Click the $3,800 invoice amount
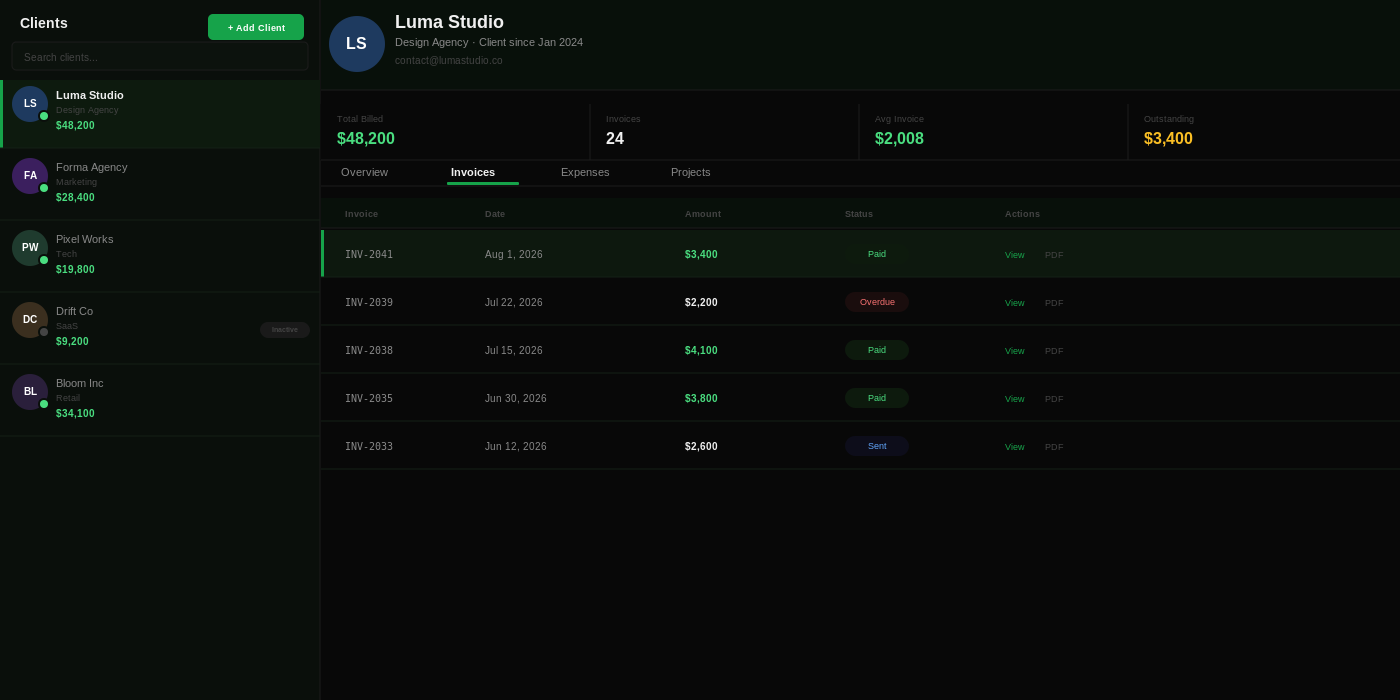The width and height of the screenshot is (1400, 700). (701, 399)
